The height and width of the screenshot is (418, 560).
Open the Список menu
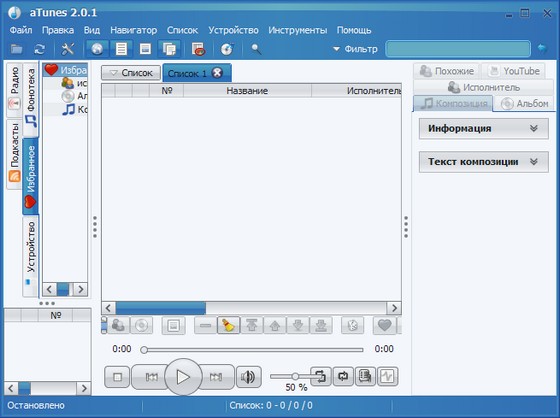[x=182, y=30]
